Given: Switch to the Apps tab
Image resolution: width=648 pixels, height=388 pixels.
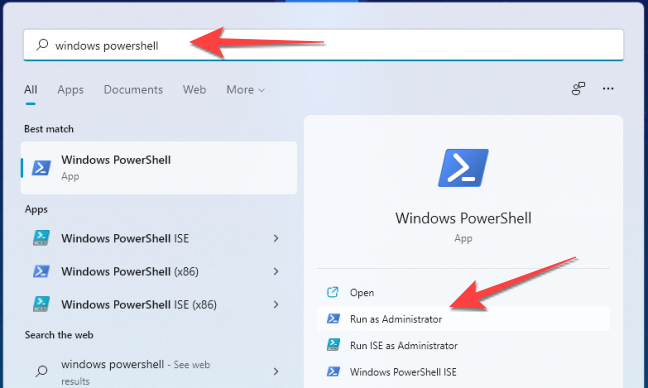Looking at the screenshot, I should coord(70,90).
